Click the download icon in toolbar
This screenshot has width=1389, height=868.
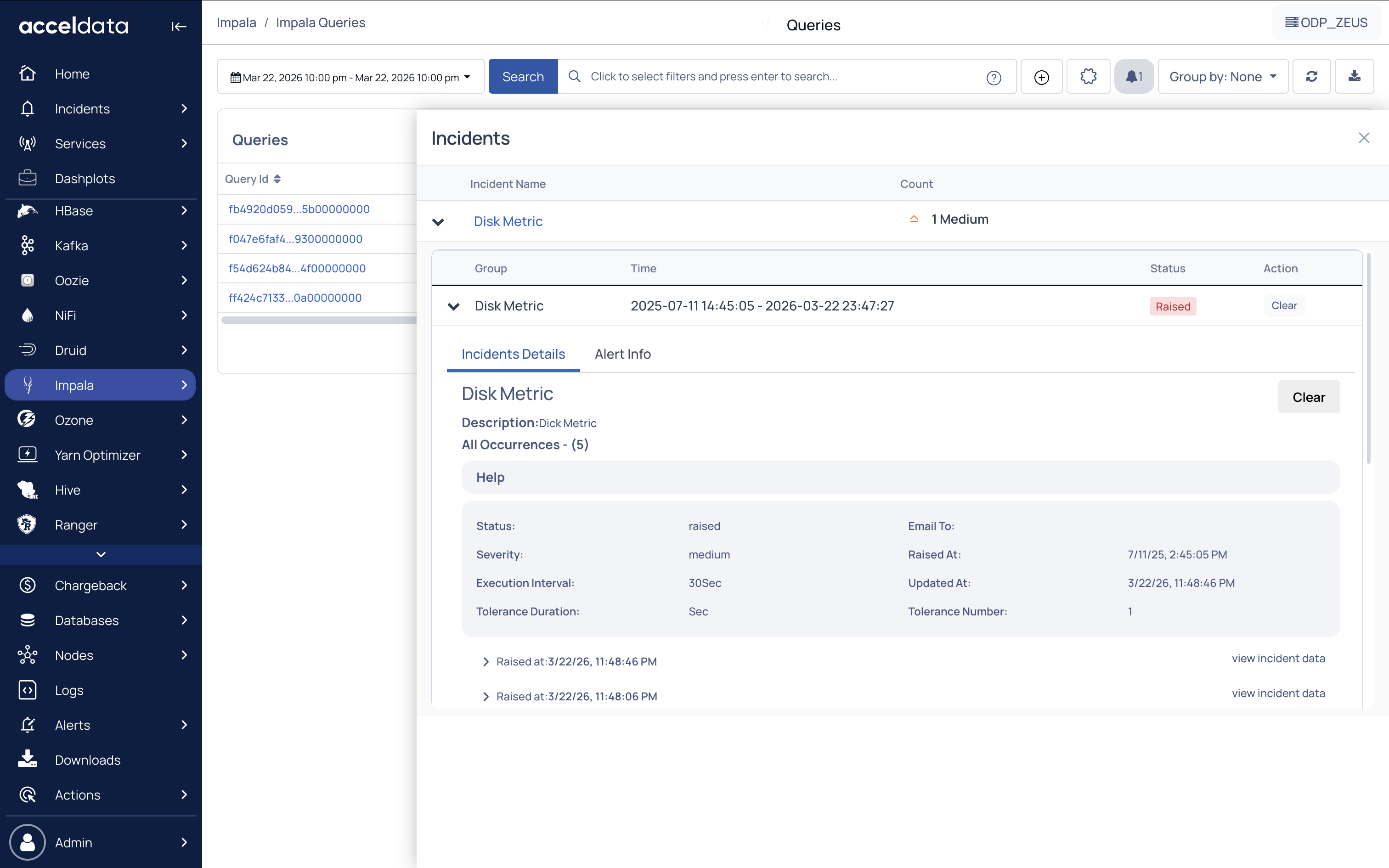click(1354, 76)
